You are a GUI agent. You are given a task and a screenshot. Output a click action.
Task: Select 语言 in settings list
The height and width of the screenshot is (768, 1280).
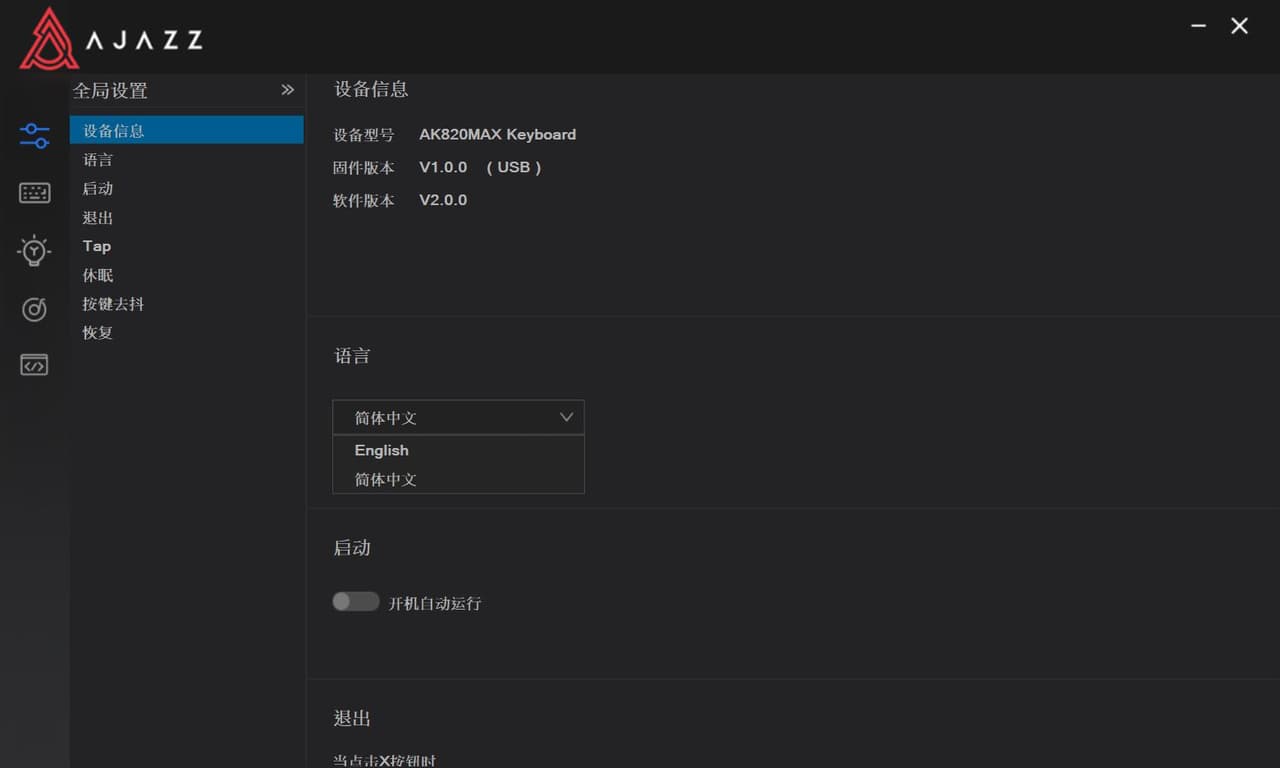point(187,159)
